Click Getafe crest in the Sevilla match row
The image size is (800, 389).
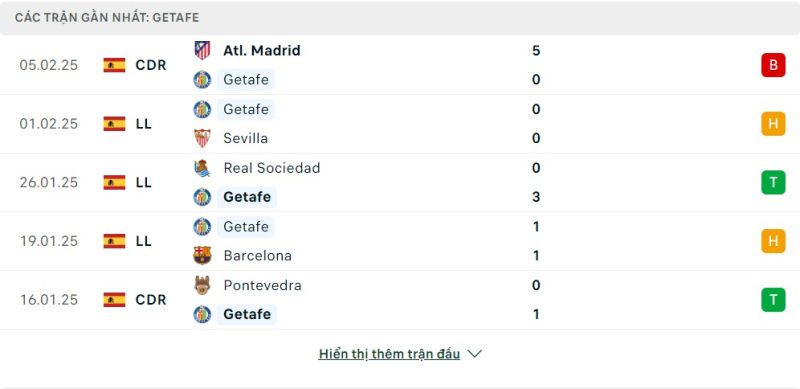pos(202,109)
